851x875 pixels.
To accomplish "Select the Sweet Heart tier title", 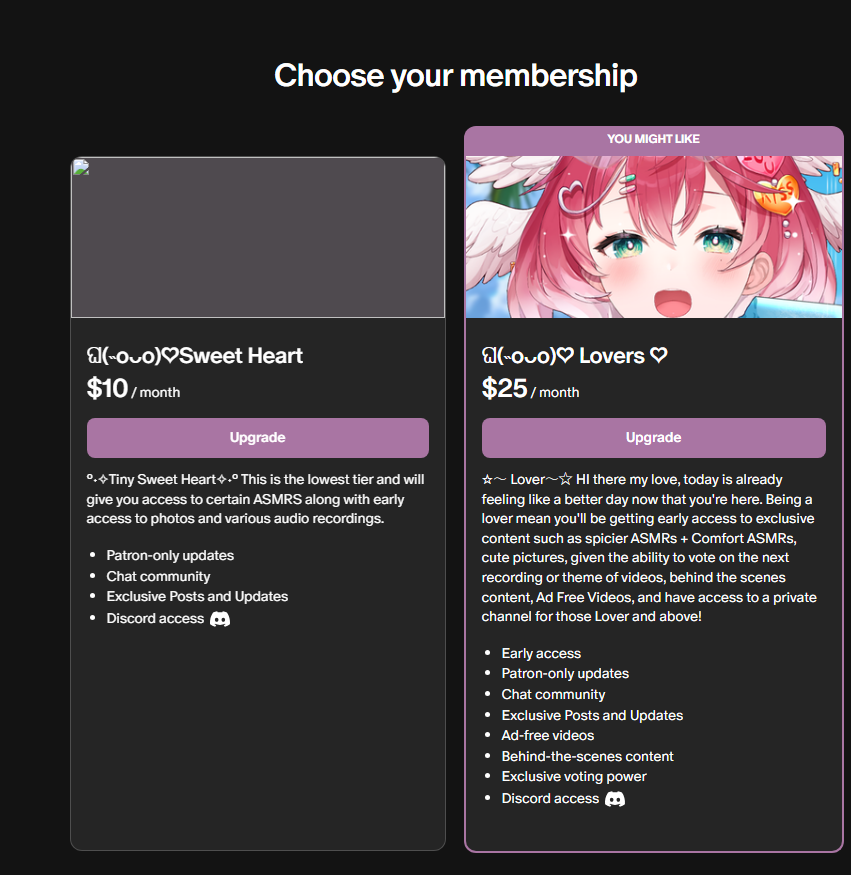I will point(195,355).
